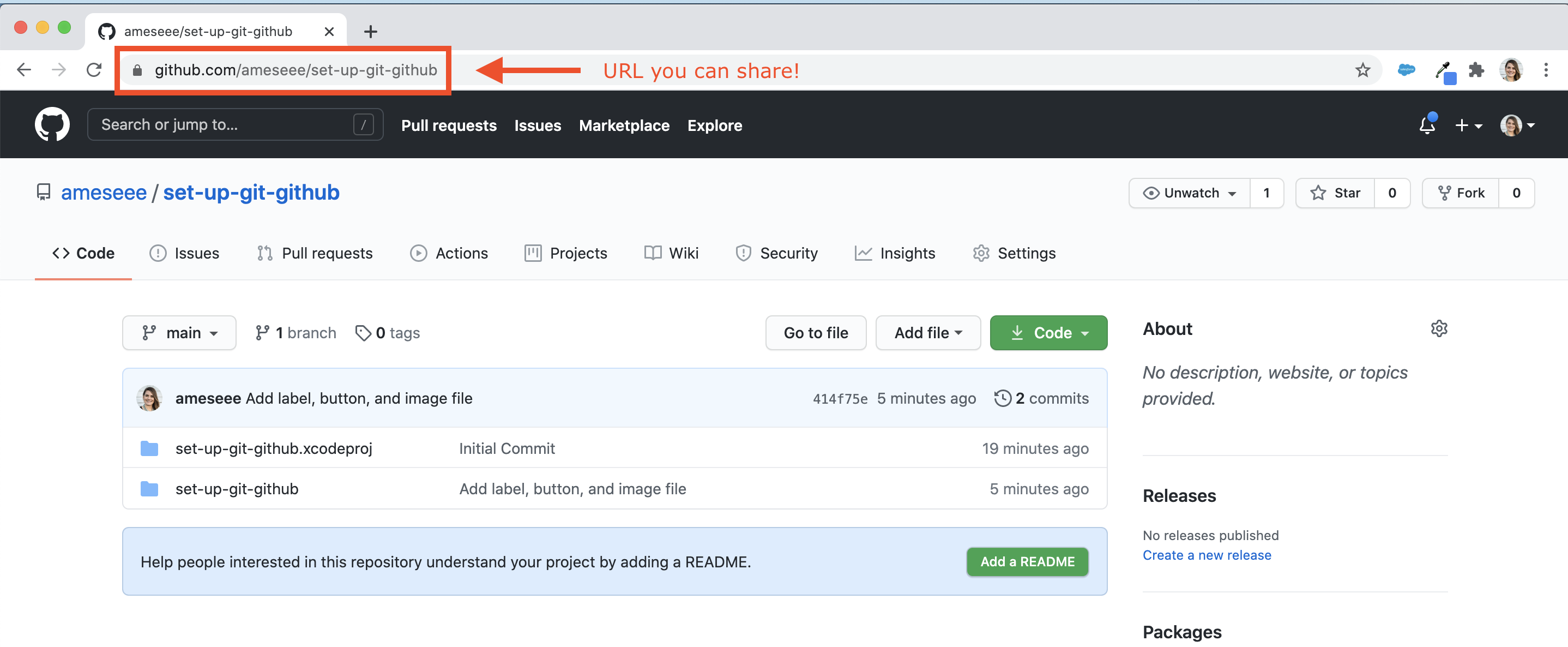Click the Create a new release link

1207,555
